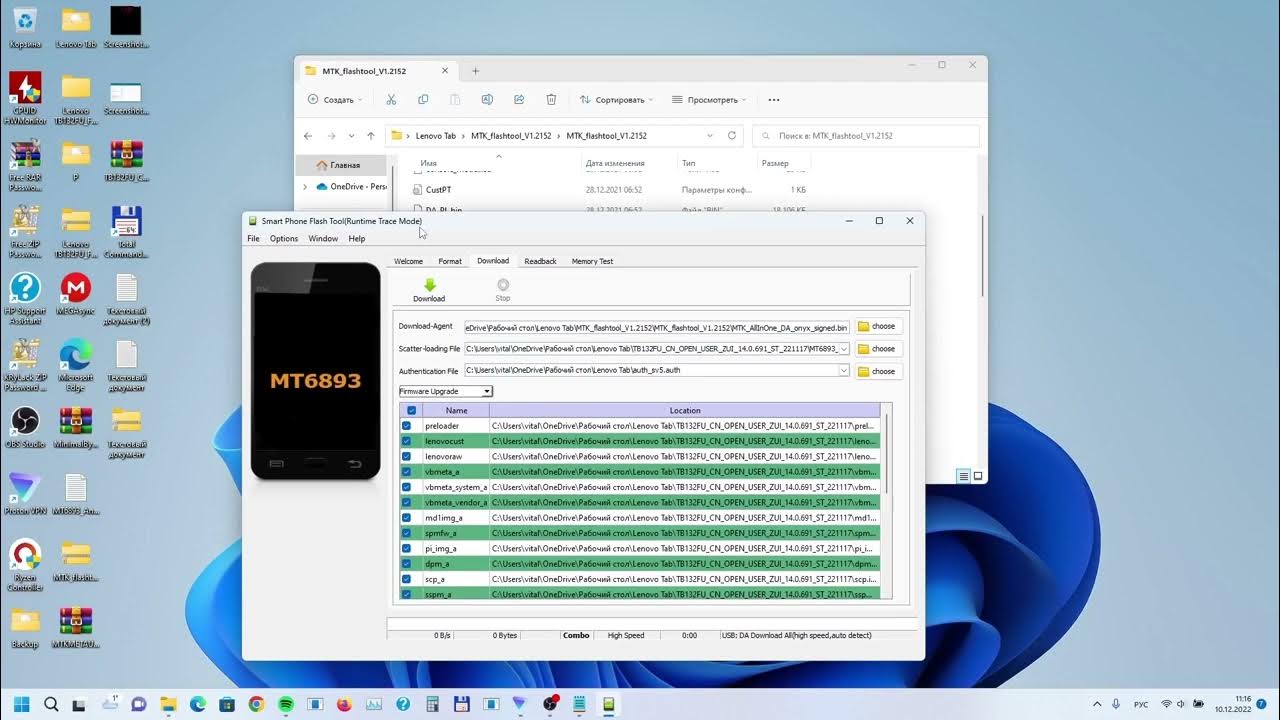Click the Stop icon in Flash Tool
This screenshot has height=720, width=1280.
503,285
